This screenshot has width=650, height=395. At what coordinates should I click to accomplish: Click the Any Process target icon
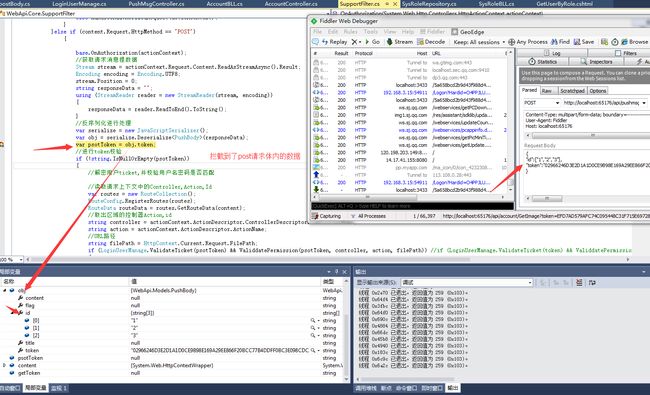pyautogui.click(x=512, y=42)
